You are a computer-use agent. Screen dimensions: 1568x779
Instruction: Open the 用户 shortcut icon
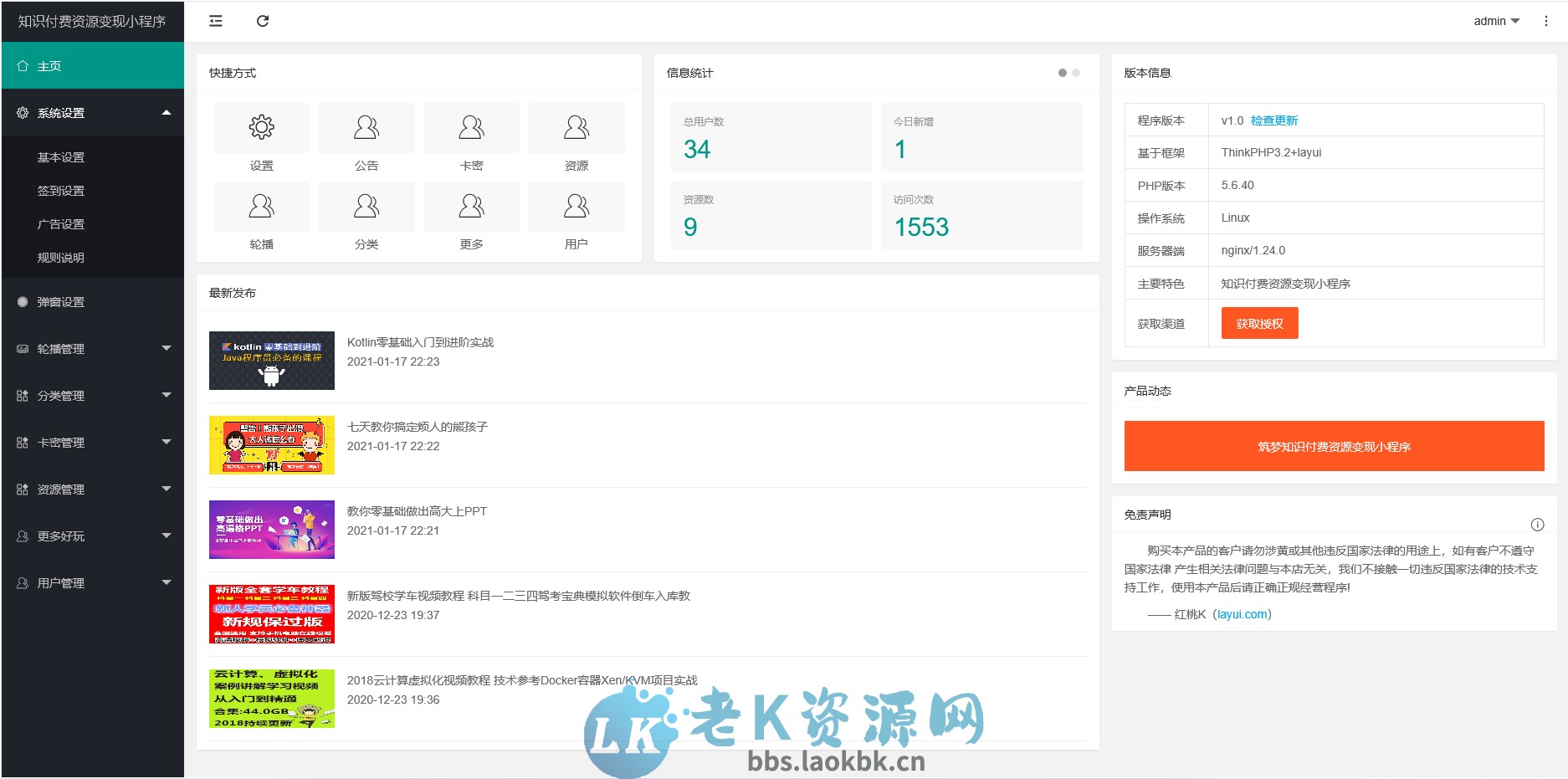click(576, 206)
